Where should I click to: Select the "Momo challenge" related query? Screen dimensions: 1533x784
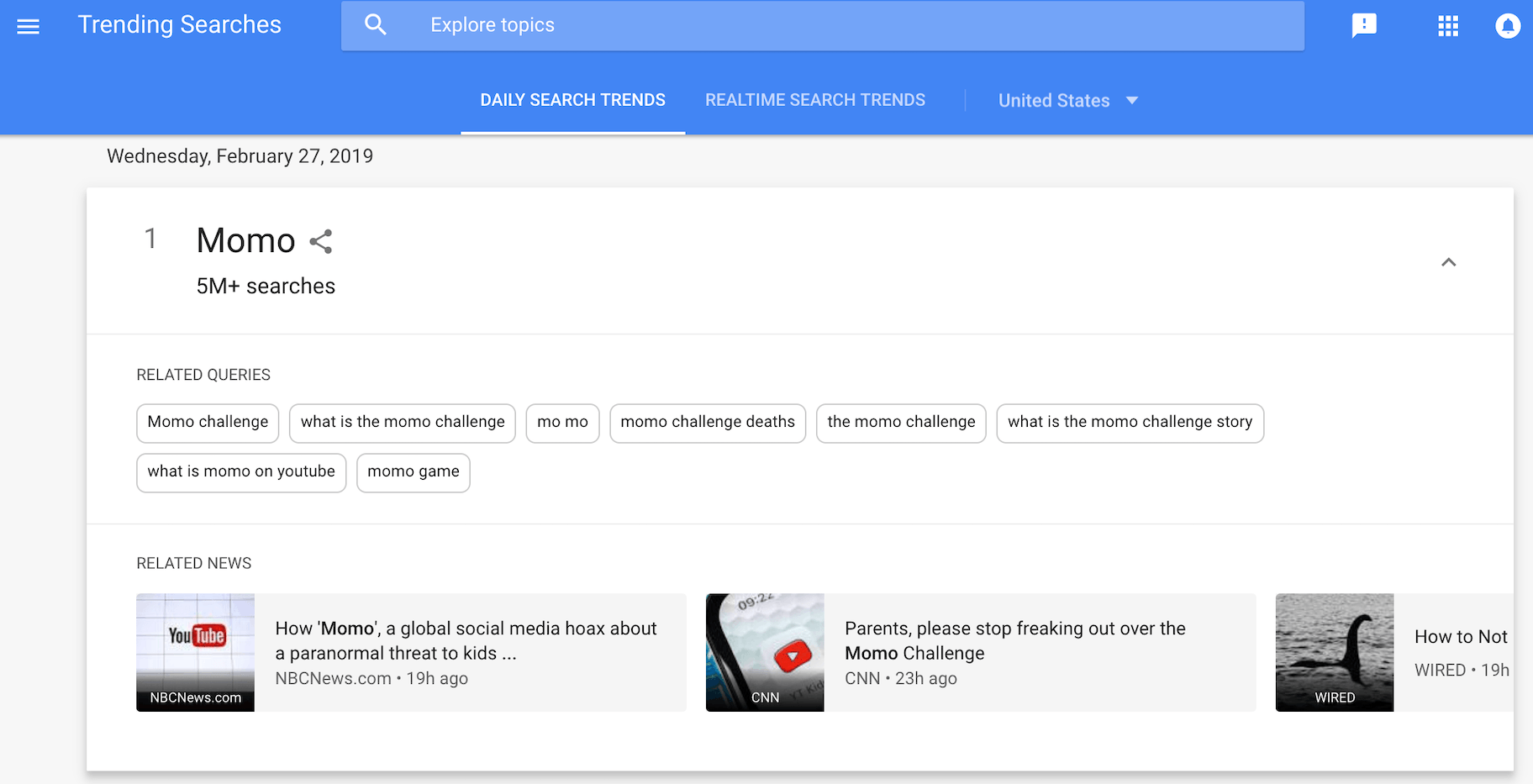(x=208, y=422)
